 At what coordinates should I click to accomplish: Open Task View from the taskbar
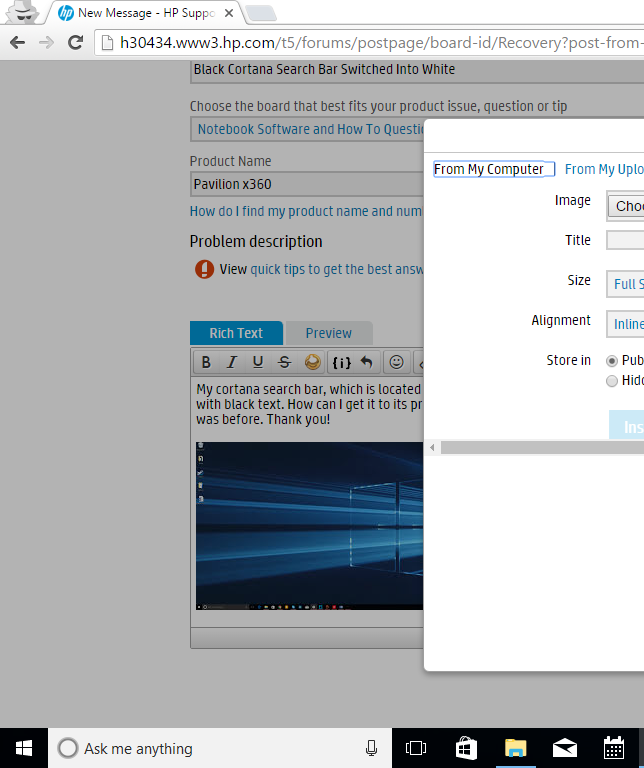click(416, 748)
